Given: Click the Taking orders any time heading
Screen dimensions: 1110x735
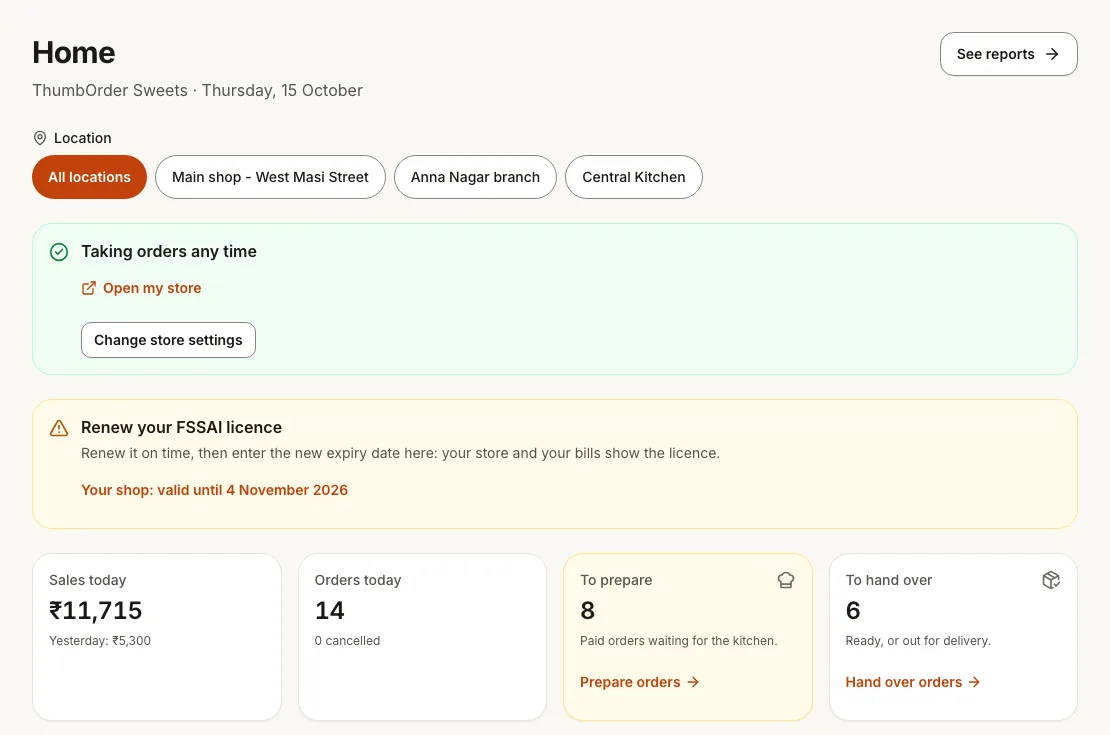Looking at the screenshot, I should click(x=168, y=251).
